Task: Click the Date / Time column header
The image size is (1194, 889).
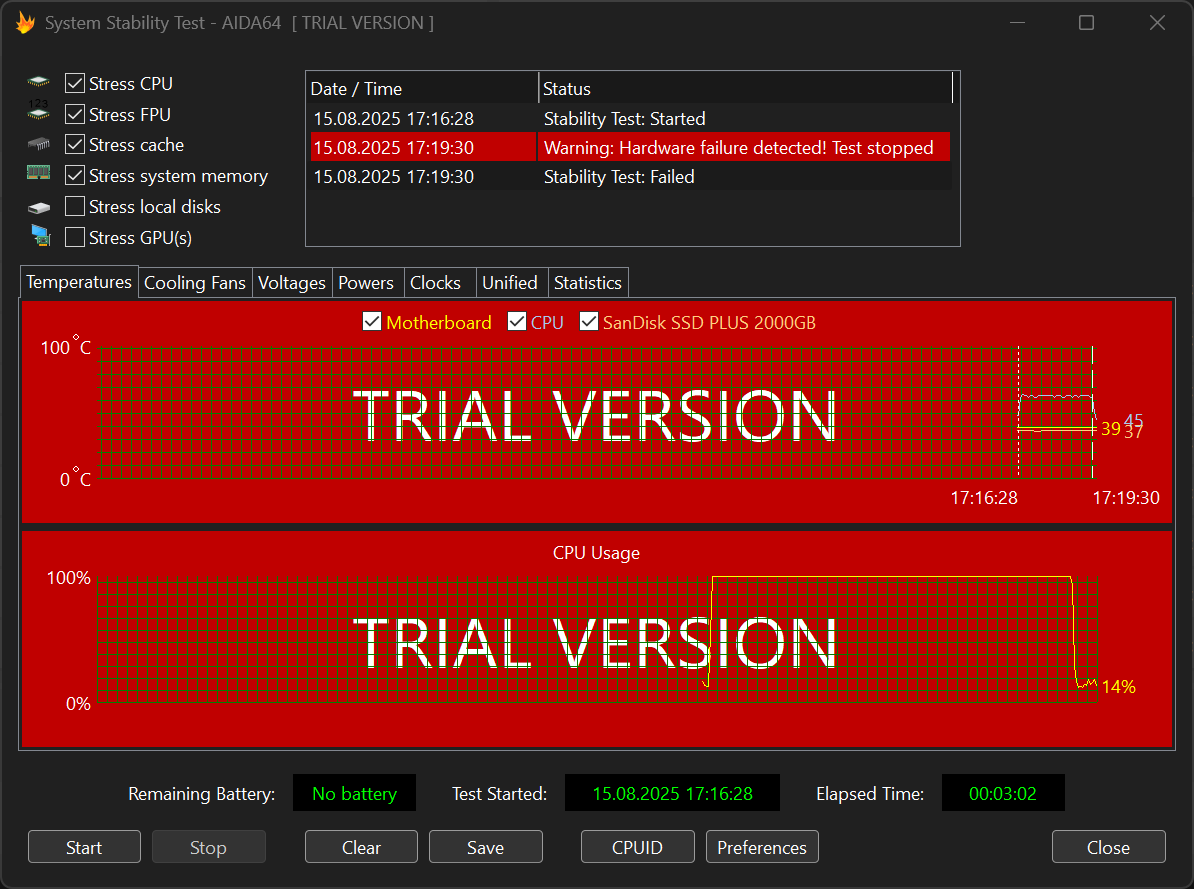Action: [423, 88]
